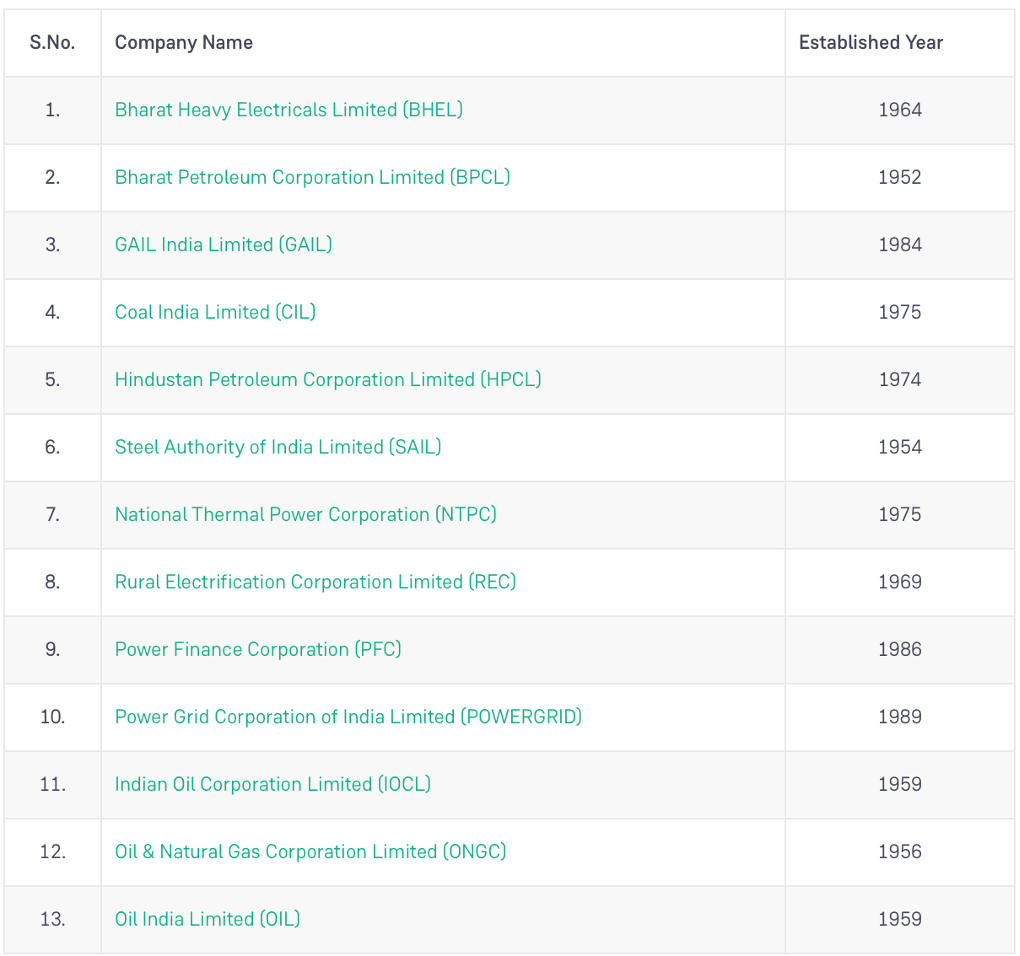
Task: Click the GAIL India Limited (GAIL) link
Action: (223, 245)
